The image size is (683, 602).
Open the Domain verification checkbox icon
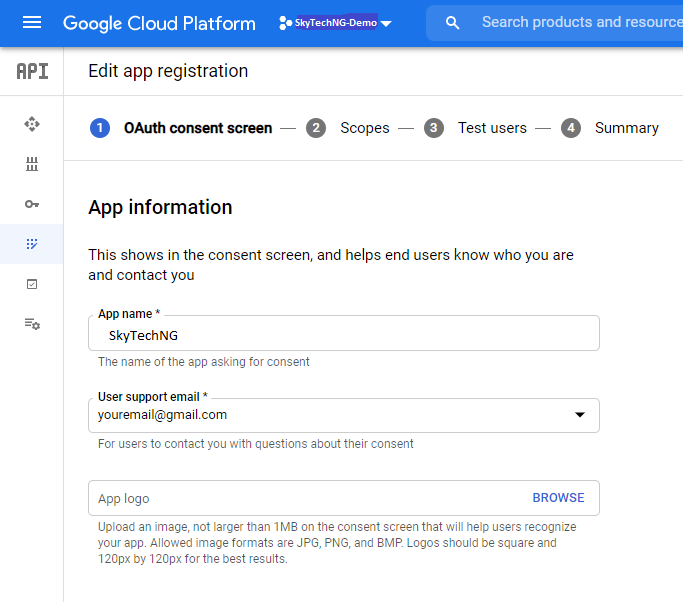coord(32,284)
